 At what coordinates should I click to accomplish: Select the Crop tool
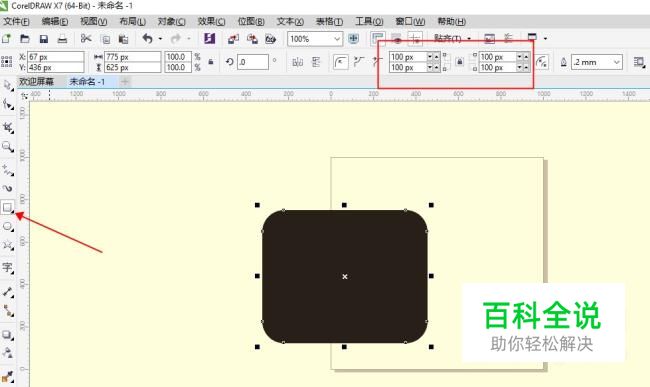tap(7, 128)
